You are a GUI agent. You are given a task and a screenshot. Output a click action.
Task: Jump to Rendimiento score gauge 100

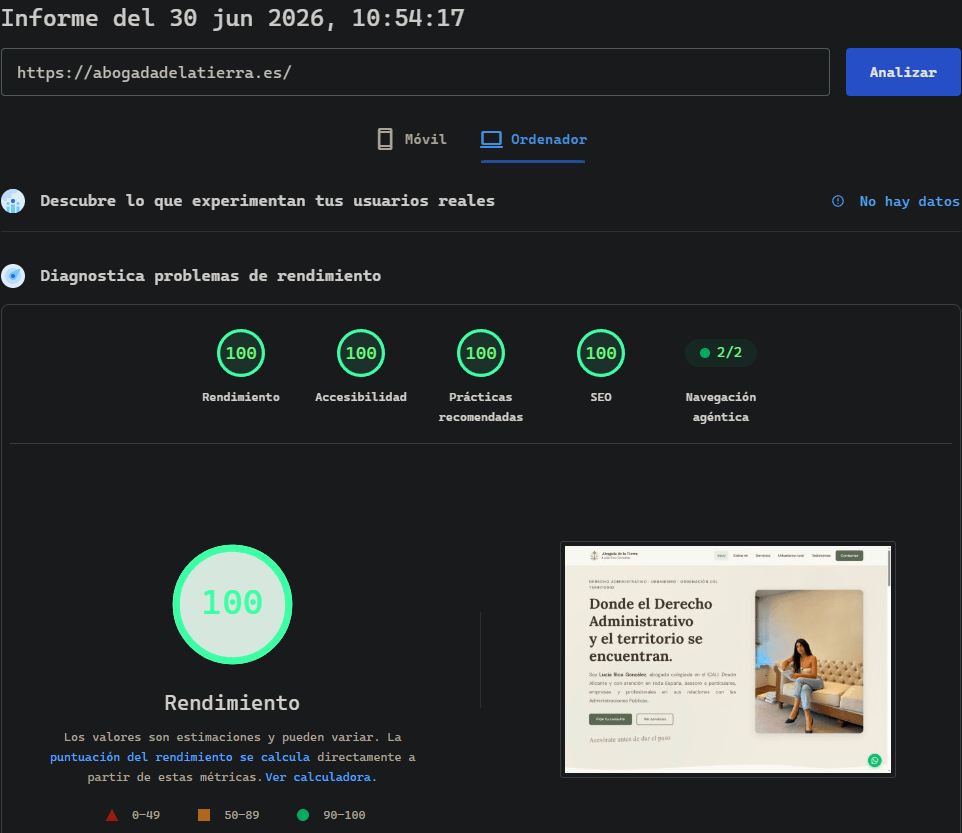240,353
